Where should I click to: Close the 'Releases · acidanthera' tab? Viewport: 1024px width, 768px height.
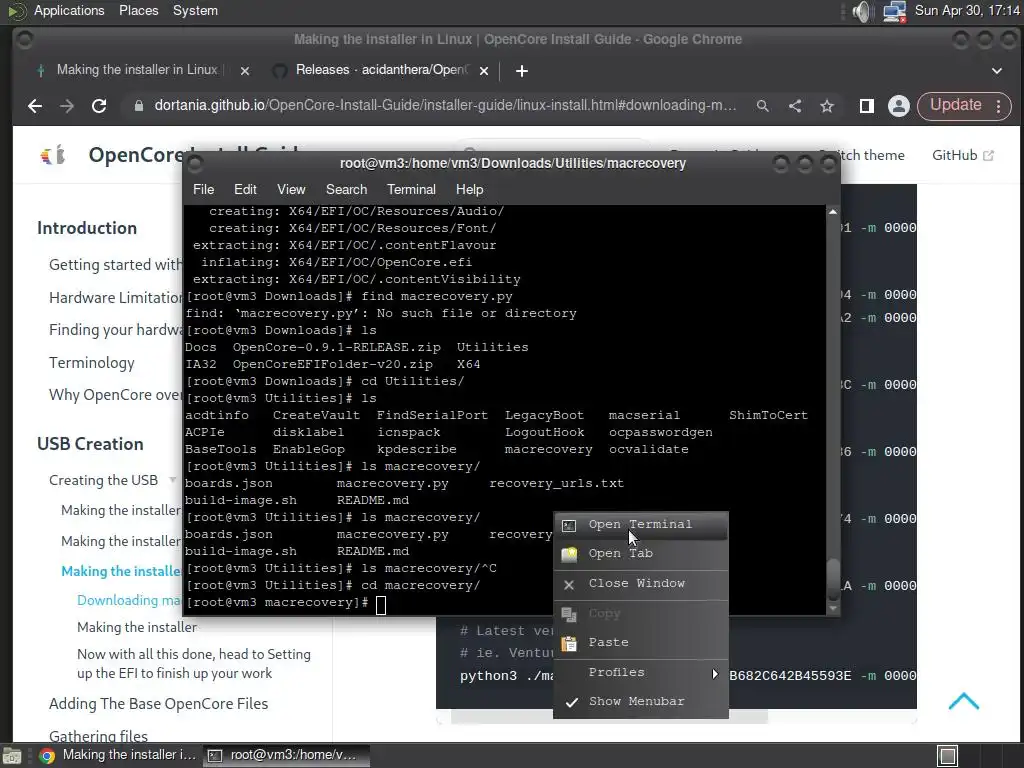484,71
